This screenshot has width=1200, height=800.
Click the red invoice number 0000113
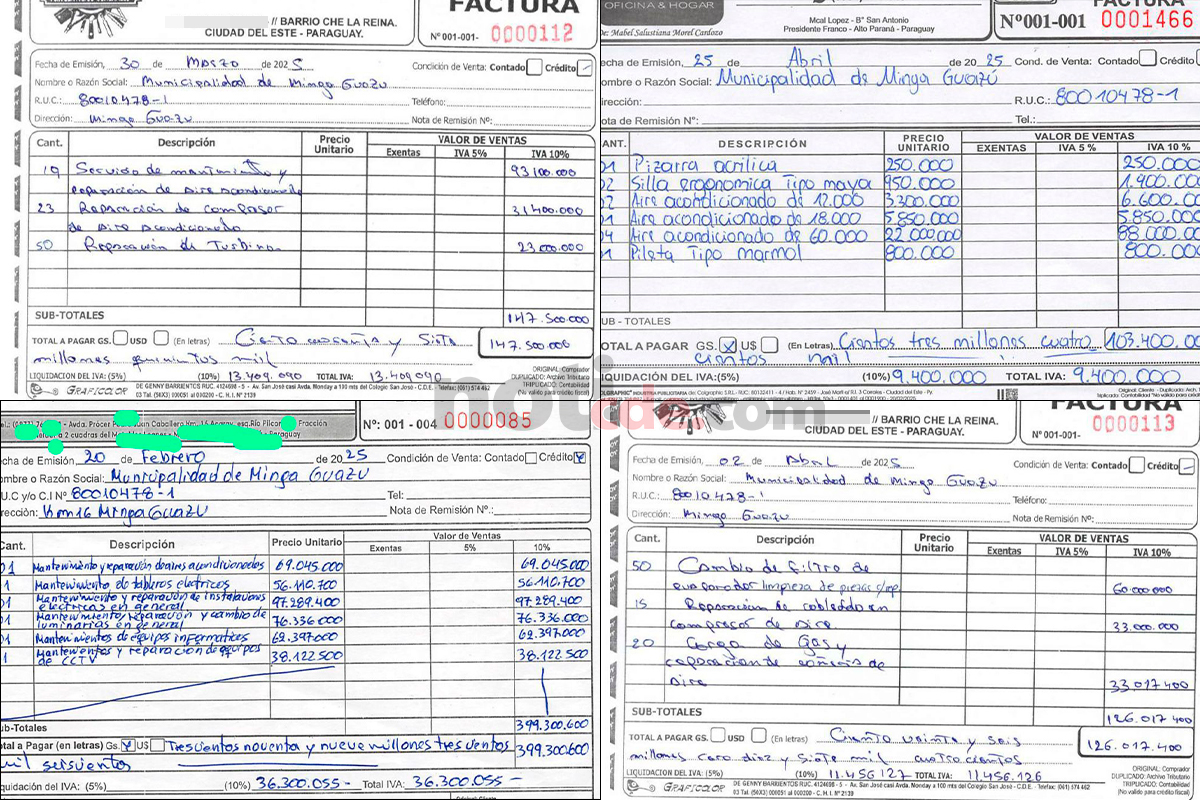1133,424
